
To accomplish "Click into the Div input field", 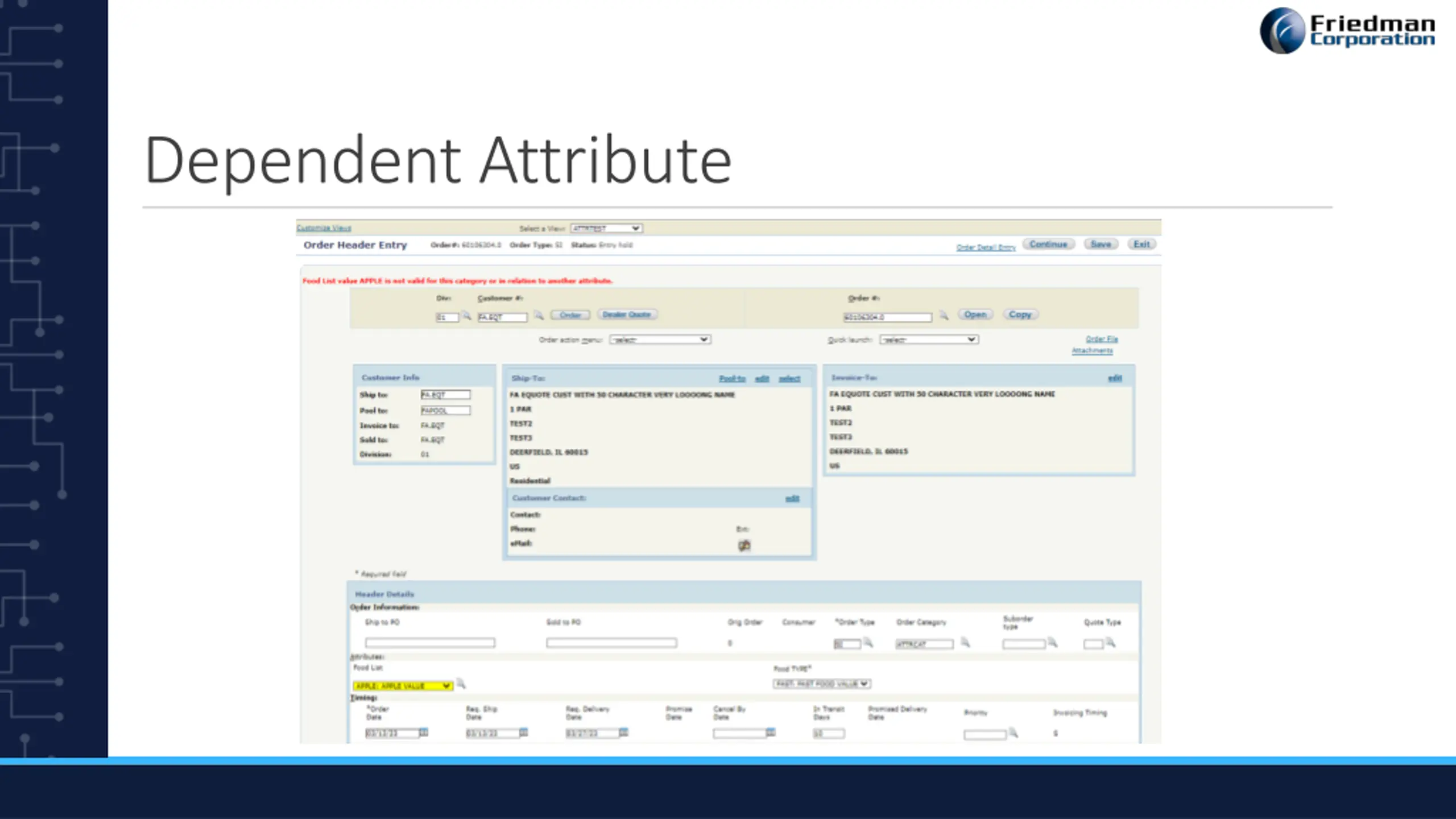I will click(447, 317).
